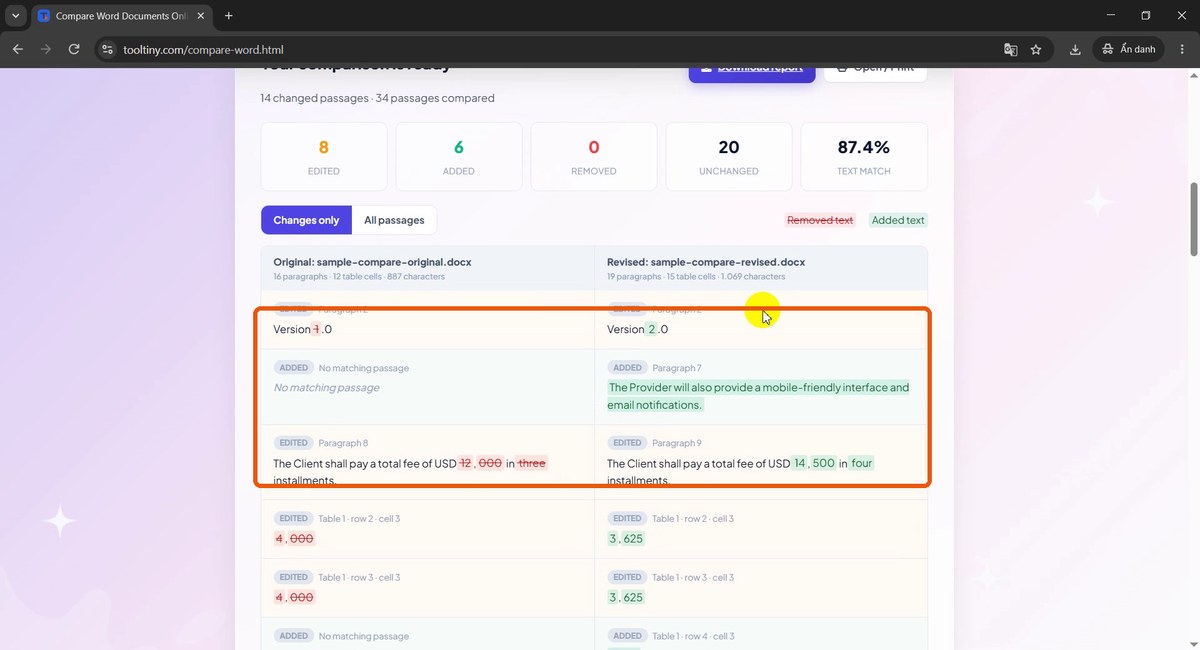Expand the tab search dropdown arrow
Image resolution: width=1200 pixels, height=650 pixels.
[15, 16]
